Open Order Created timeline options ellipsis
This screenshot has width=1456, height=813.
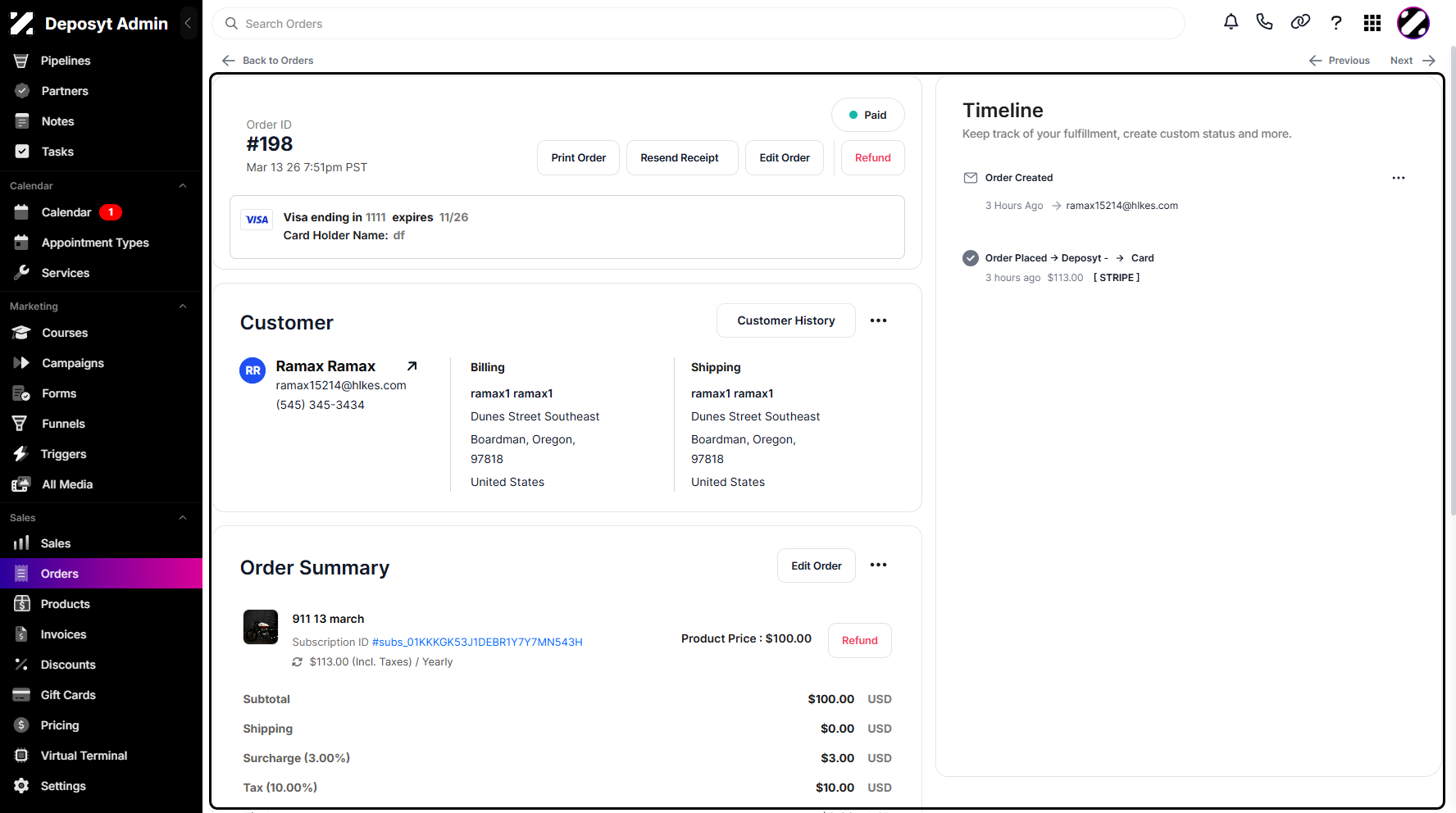1399,178
